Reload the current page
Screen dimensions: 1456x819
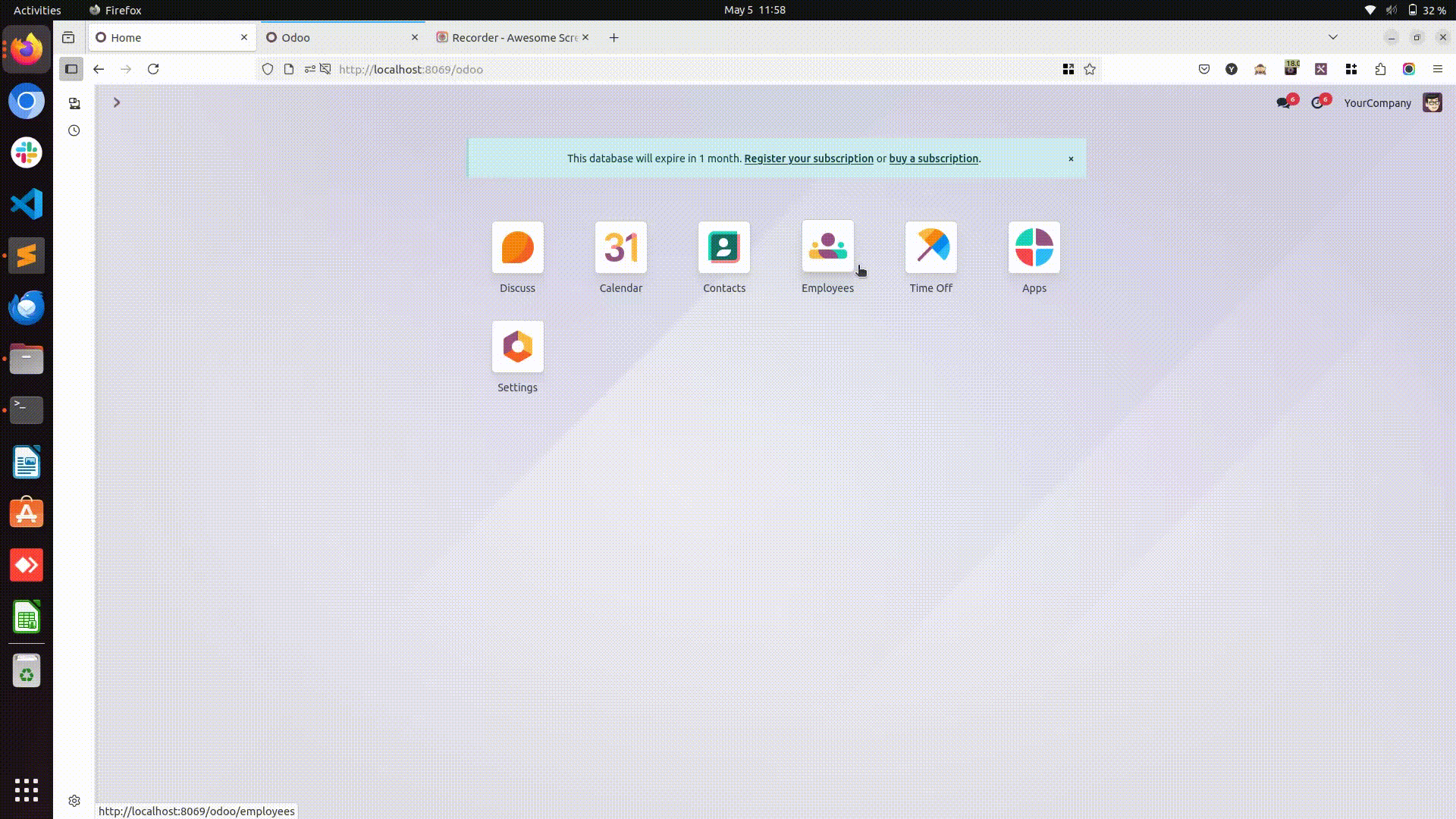[153, 69]
